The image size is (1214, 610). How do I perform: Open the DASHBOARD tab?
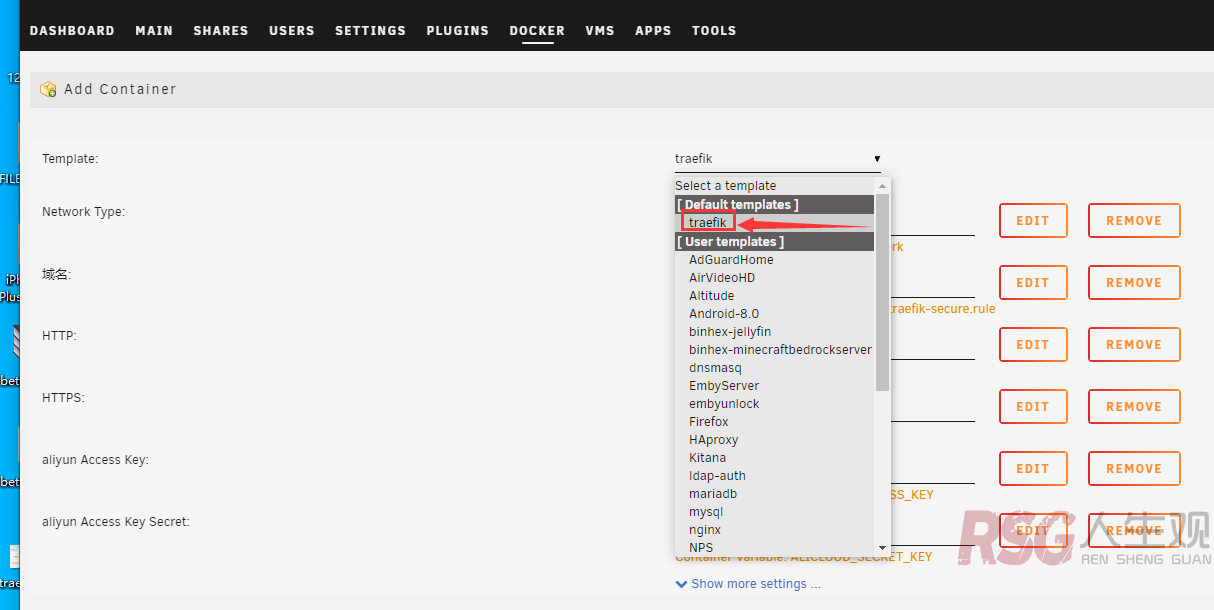pos(72,31)
